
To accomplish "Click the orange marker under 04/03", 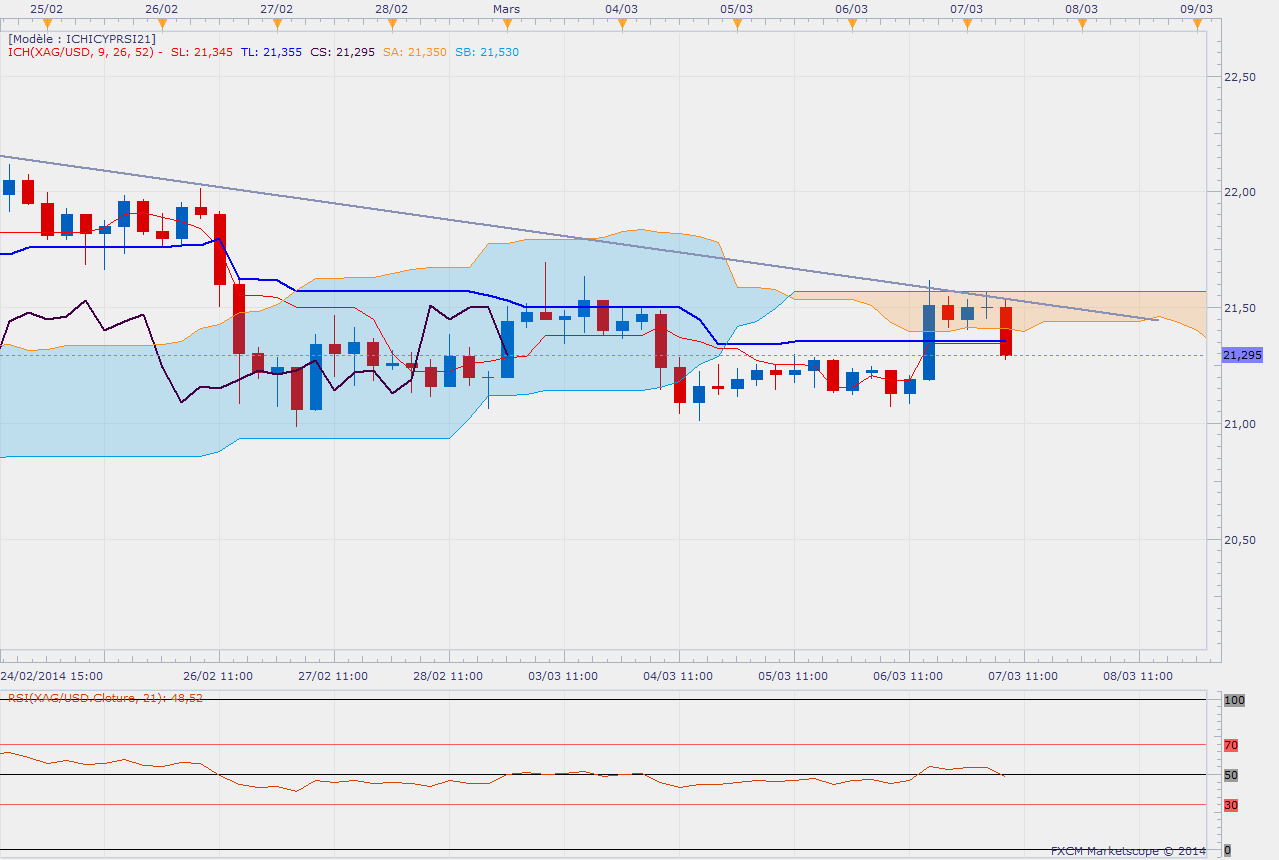I will point(622,23).
